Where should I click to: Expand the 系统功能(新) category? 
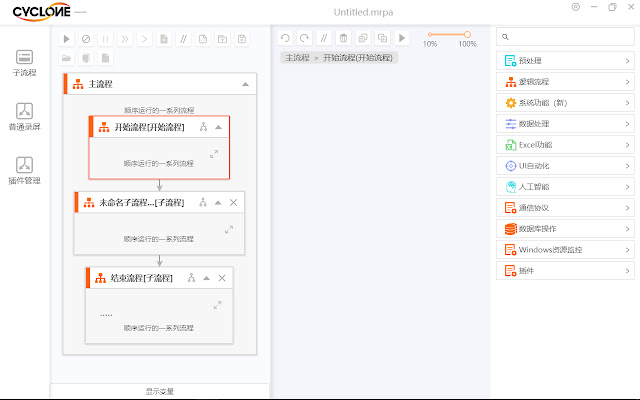(565, 103)
